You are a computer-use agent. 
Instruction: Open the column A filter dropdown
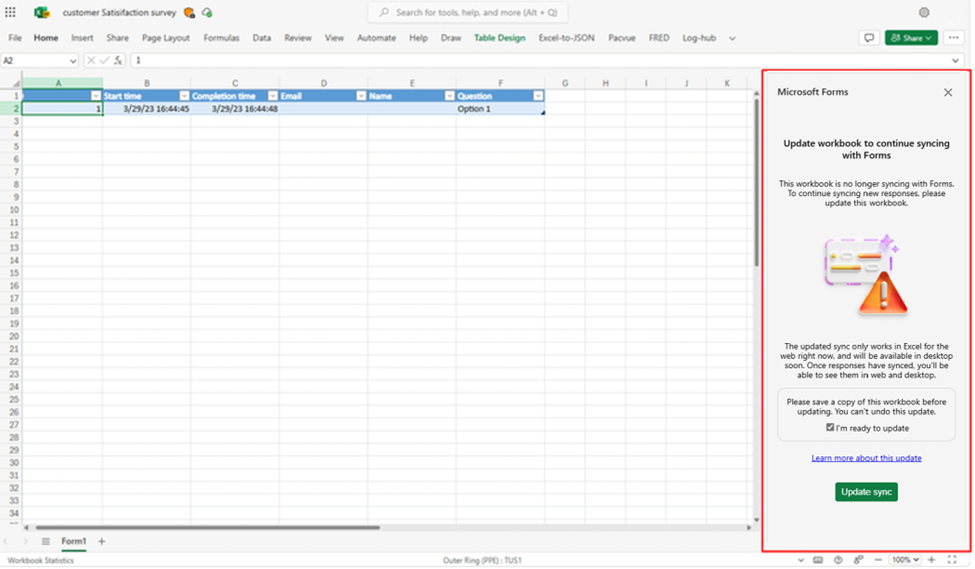[96, 96]
